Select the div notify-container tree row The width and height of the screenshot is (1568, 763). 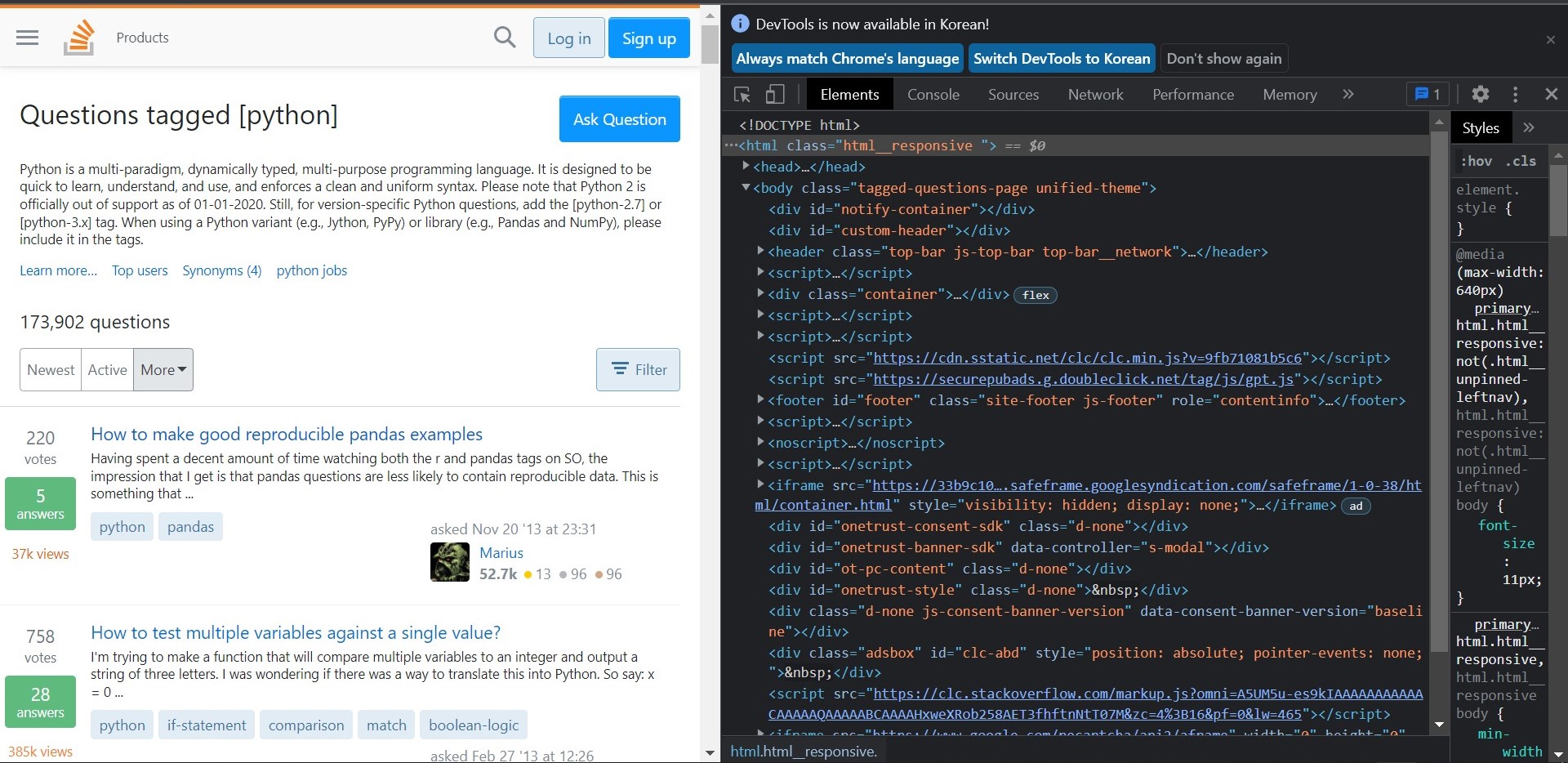[x=1074, y=209]
